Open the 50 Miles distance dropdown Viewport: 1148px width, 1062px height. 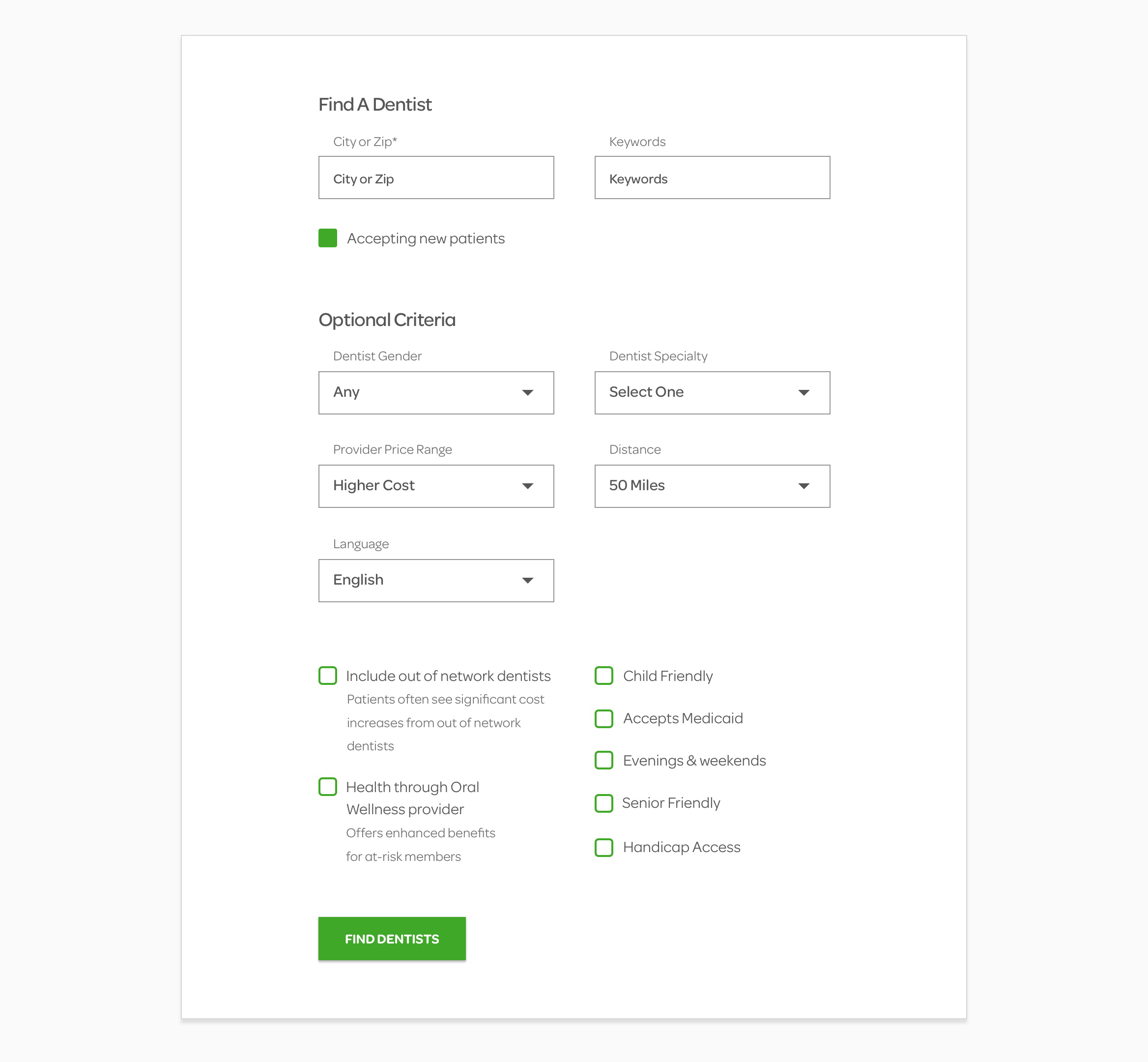click(712, 486)
